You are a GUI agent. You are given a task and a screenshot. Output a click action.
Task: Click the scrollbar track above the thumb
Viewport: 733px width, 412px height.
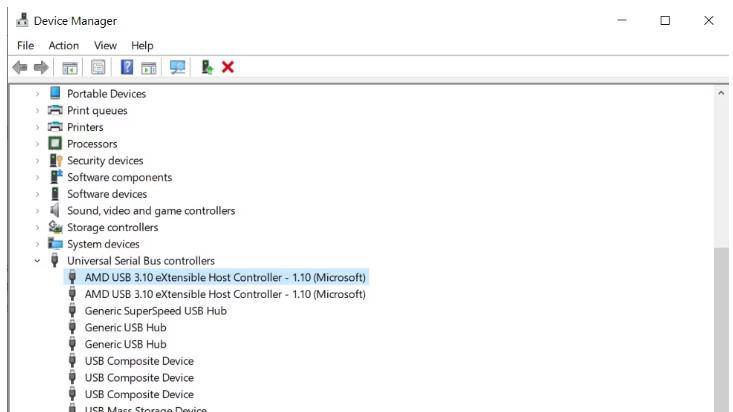(721, 173)
